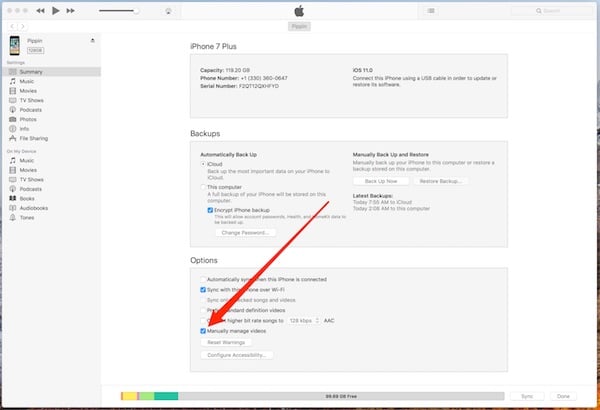The height and width of the screenshot is (410, 600).
Task: Enable Automatically sync when iPhone is connected
Action: [x=203, y=279]
